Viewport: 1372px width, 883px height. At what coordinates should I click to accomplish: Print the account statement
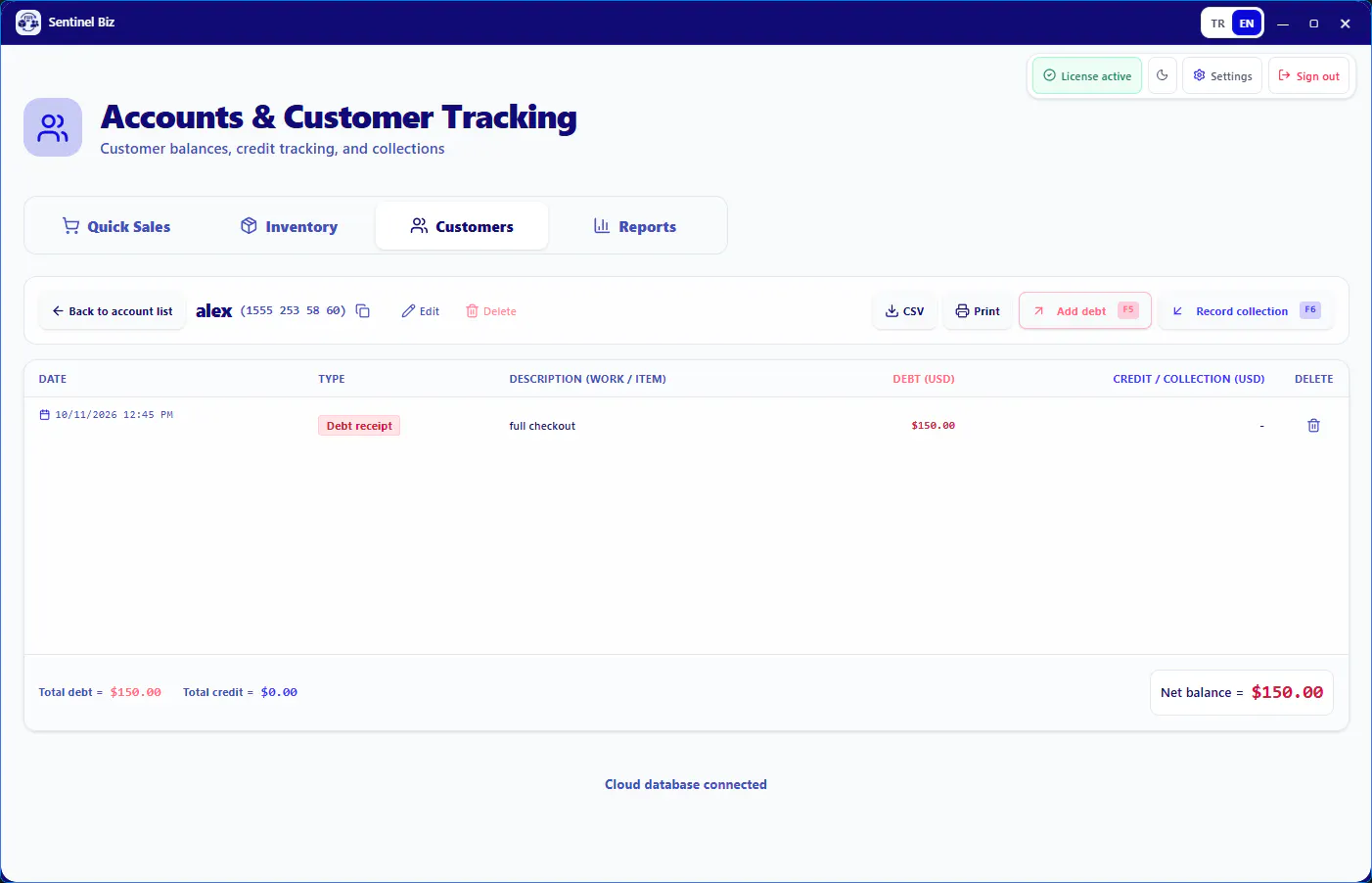click(x=978, y=311)
